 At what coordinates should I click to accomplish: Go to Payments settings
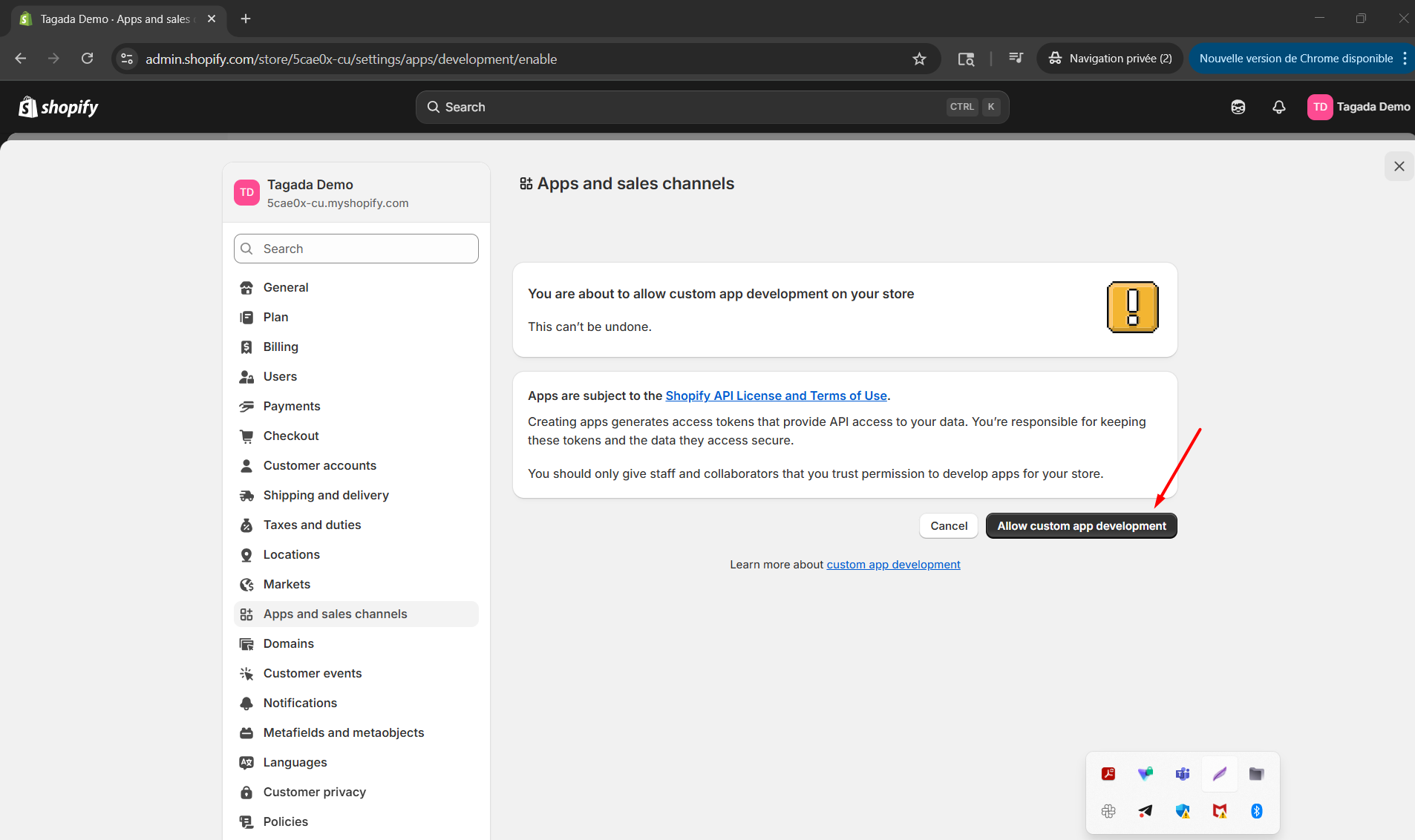coord(292,406)
